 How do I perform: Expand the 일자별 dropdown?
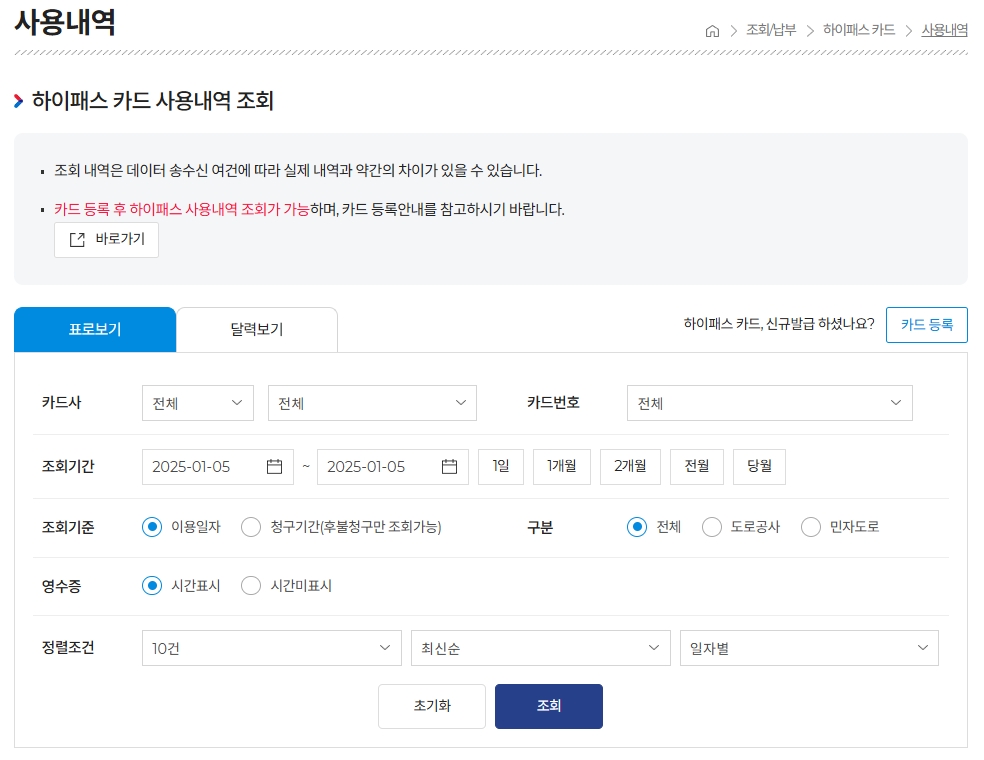coord(808,647)
